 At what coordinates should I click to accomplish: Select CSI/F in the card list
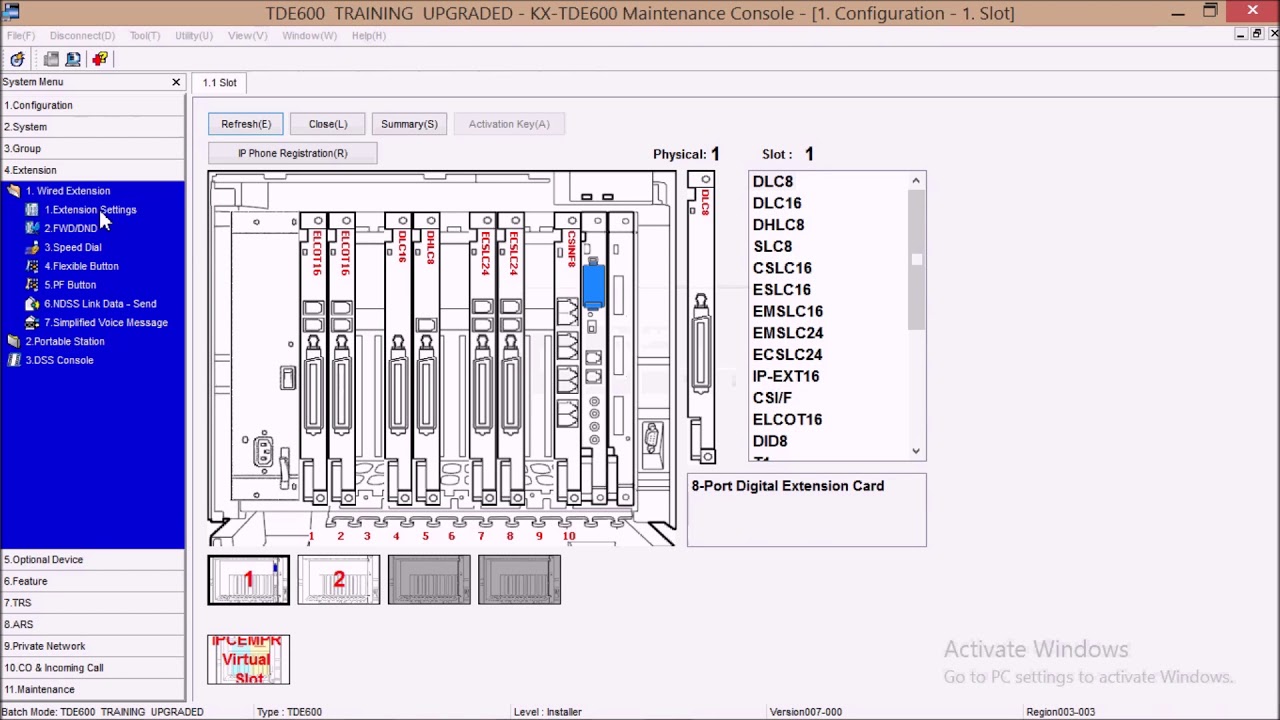point(772,398)
